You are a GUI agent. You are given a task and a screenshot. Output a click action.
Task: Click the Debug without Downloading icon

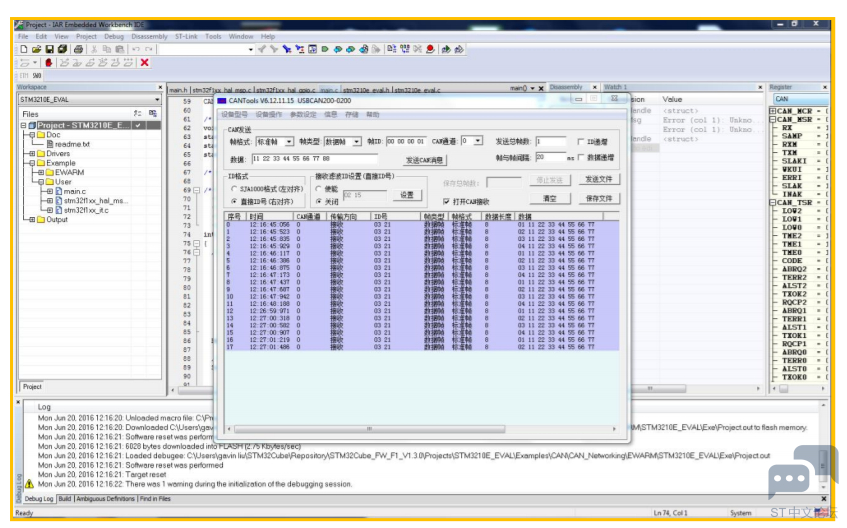[459, 49]
